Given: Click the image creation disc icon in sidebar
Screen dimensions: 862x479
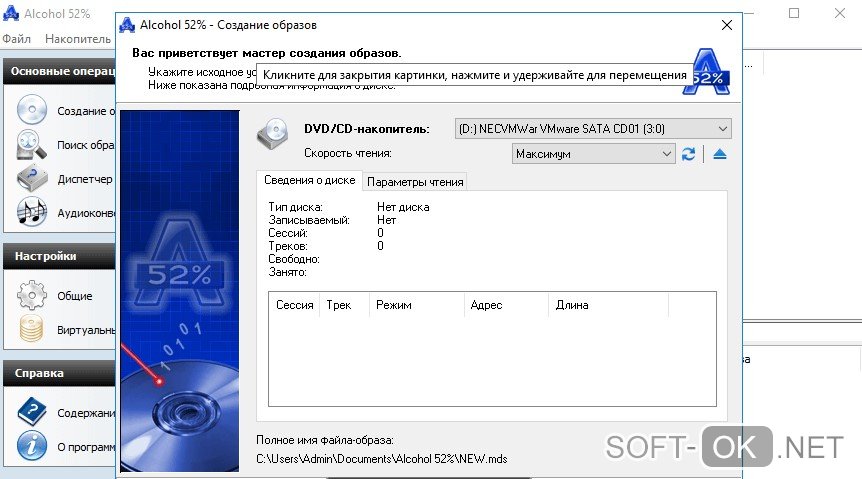Looking at the screenshot, I should (x=32, y=110).
